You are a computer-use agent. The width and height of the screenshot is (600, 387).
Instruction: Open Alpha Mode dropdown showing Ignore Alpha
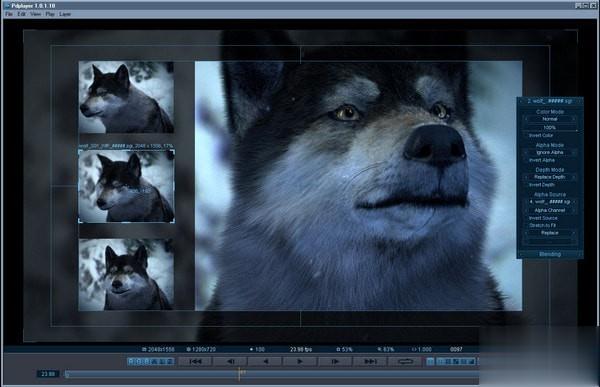pyautogui.click(x=549, y=152)
